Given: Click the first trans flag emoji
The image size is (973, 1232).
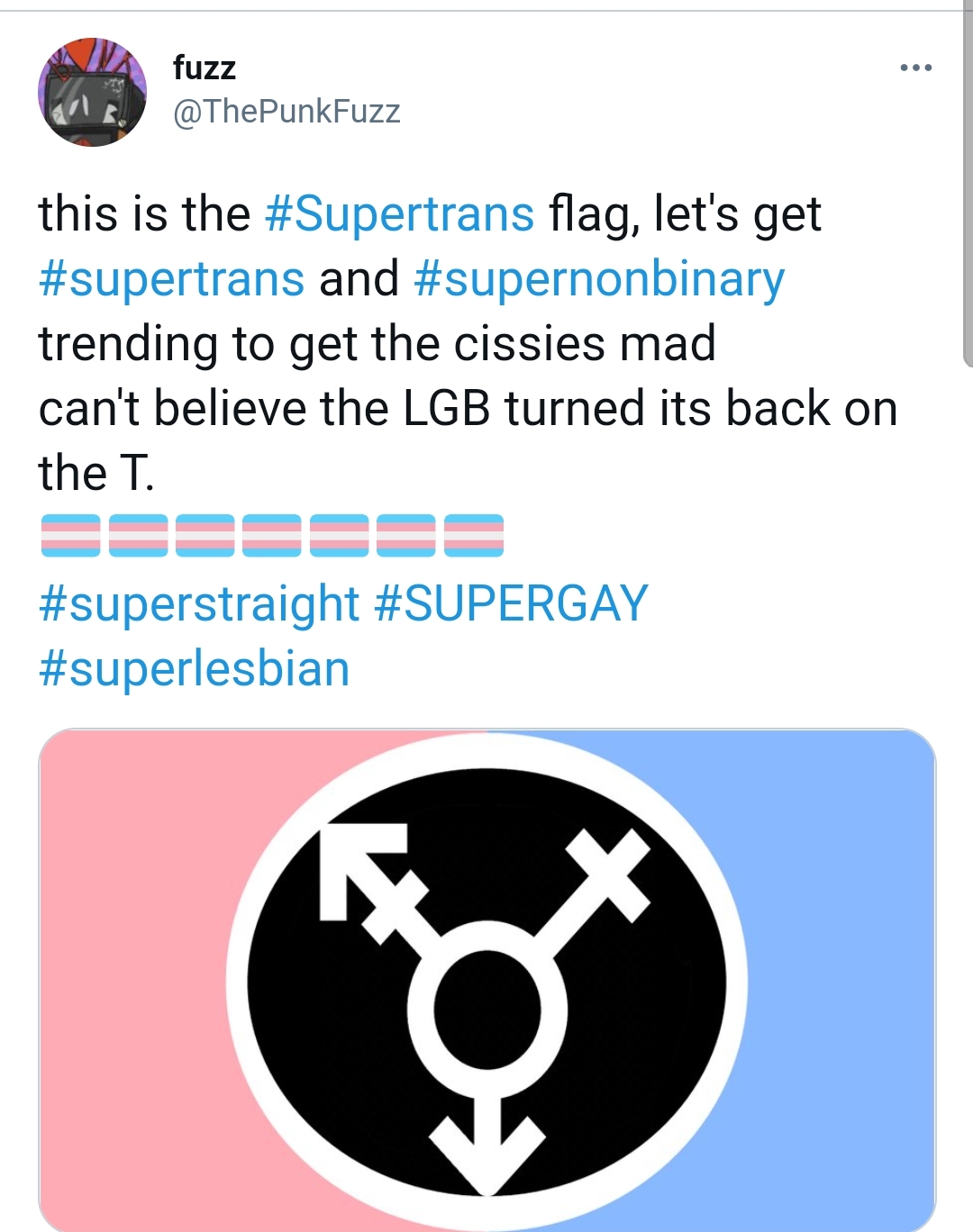Looking at the screenshot, I should [x=70, y=535].
